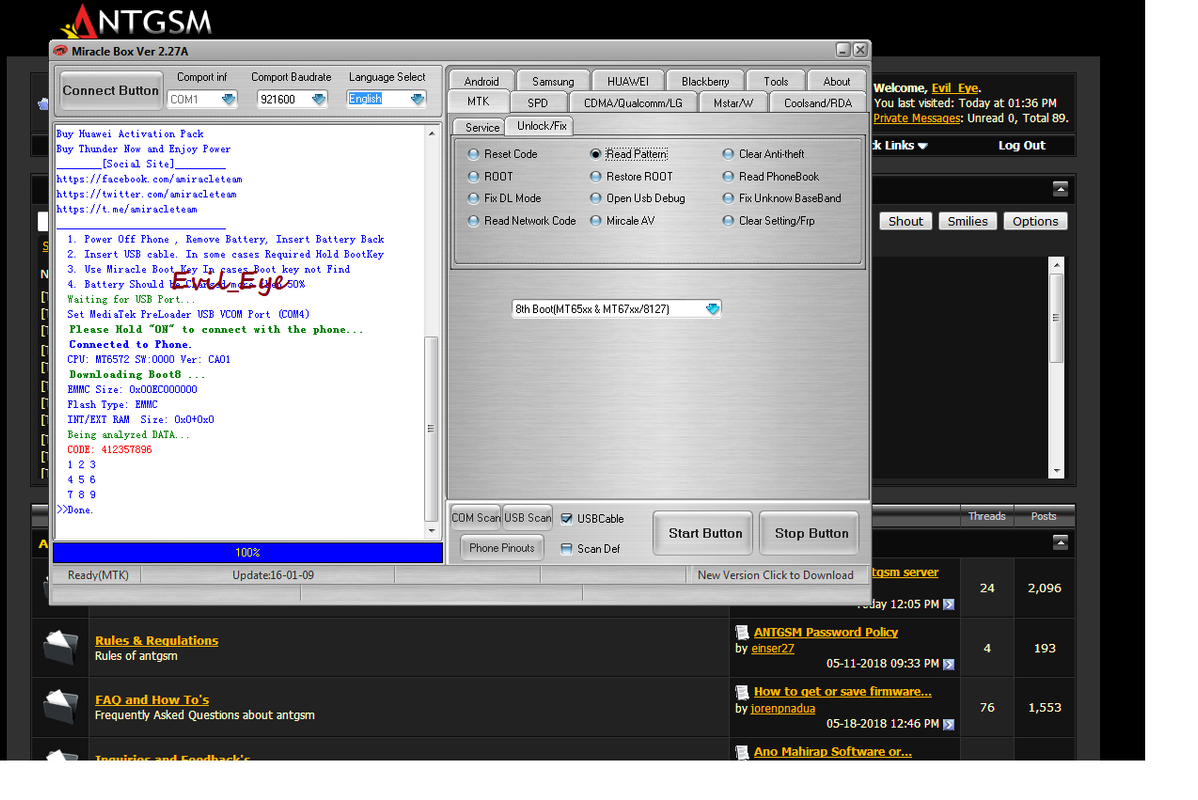1198x800 pixels.
Task: Go to last post icon beside 12:46 PM
Action: click(x=948, y=724)
